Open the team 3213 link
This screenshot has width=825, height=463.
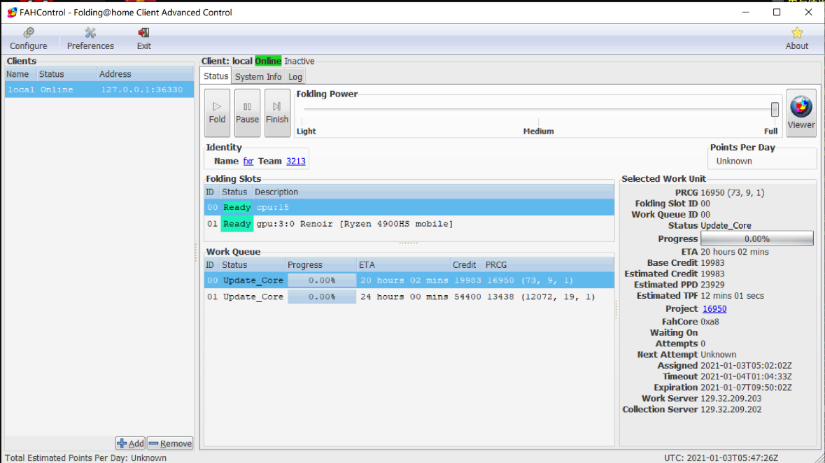pyautogui.click(x=296, y=161)
